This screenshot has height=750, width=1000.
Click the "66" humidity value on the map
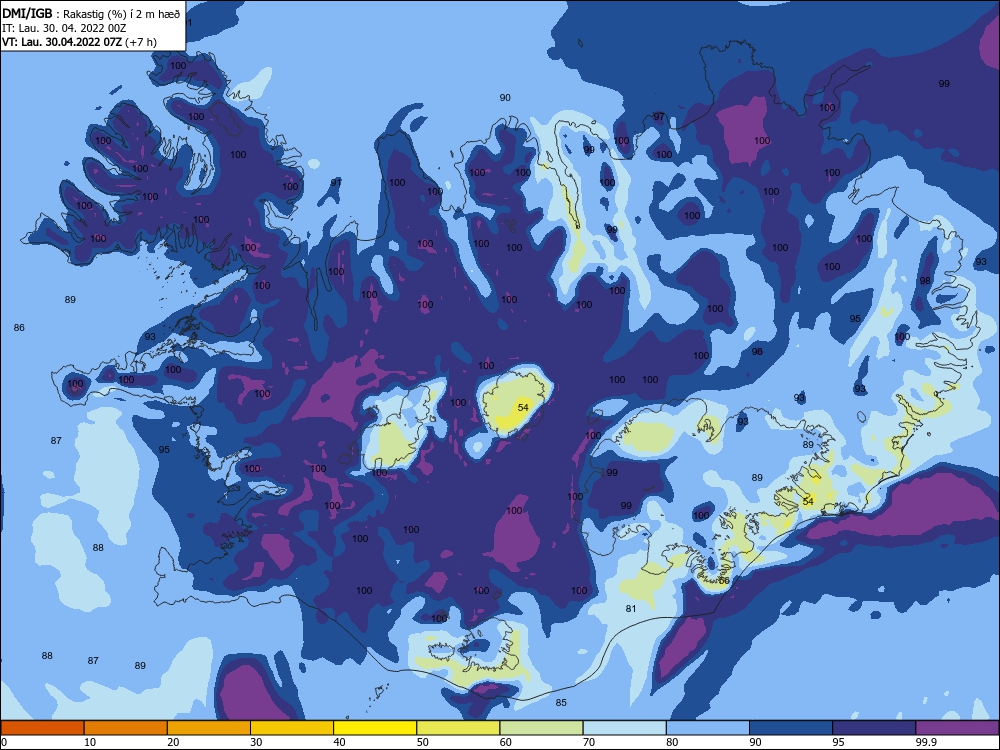point(724,580)
